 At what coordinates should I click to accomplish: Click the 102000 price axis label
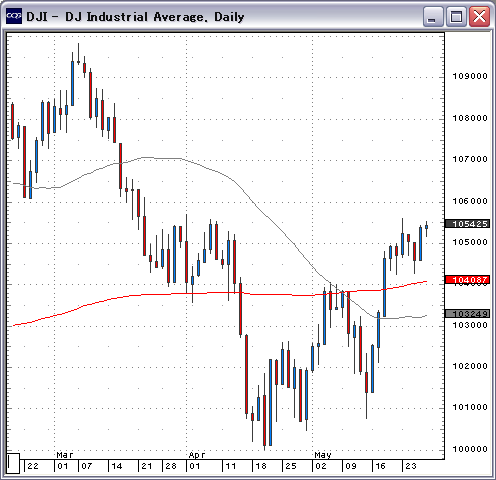470,366
